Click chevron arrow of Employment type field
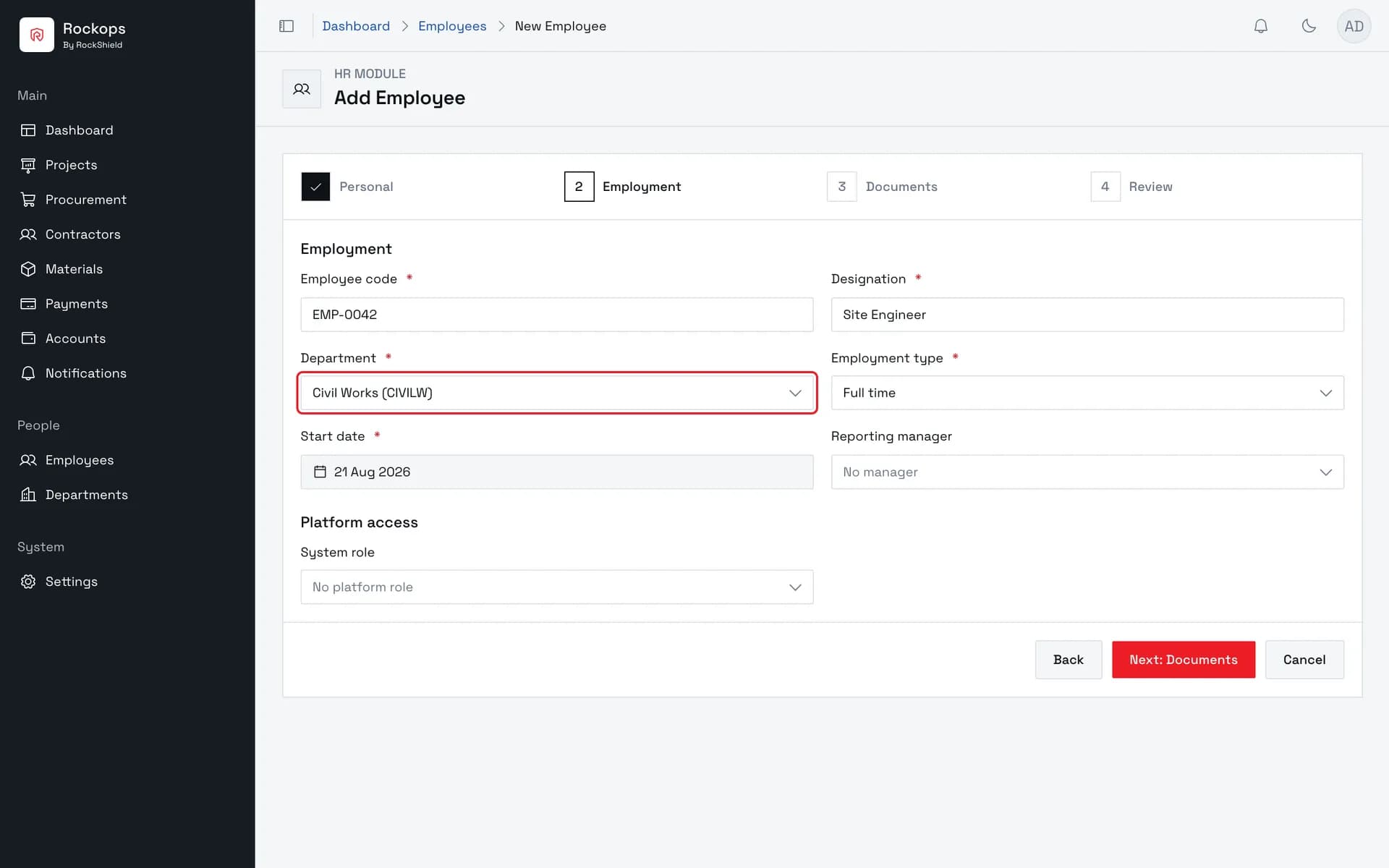This screenshot has height=868, width=1389. (x=1325, y=393)
